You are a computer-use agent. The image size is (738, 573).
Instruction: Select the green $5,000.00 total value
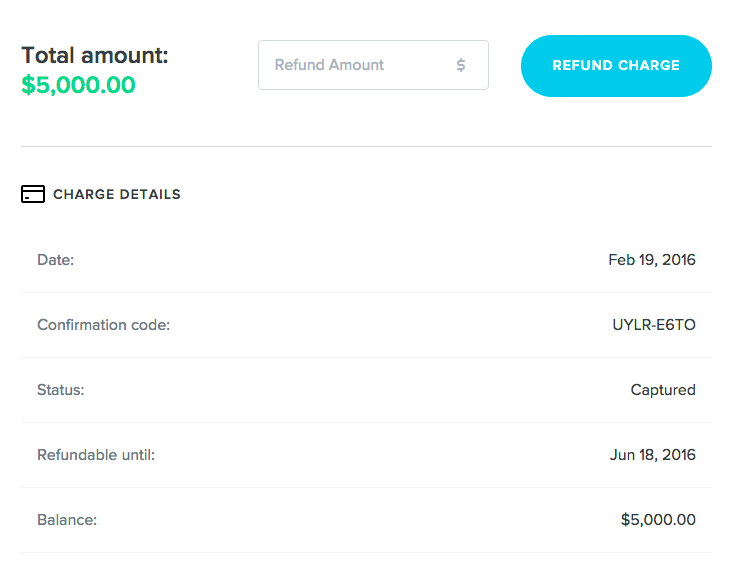point(78,85)
